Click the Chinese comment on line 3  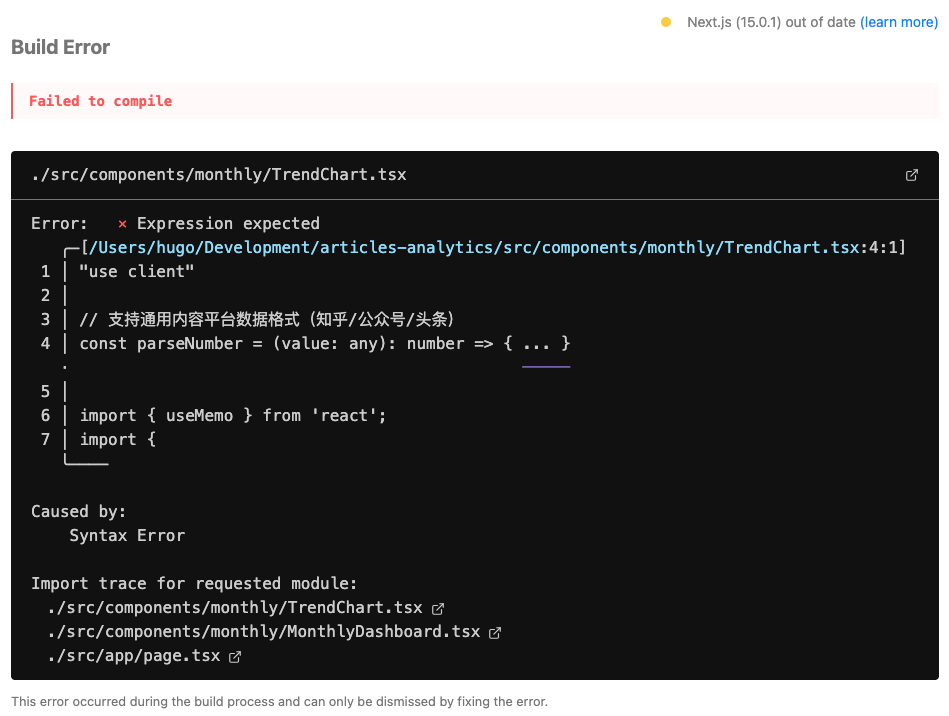[267, 320]
